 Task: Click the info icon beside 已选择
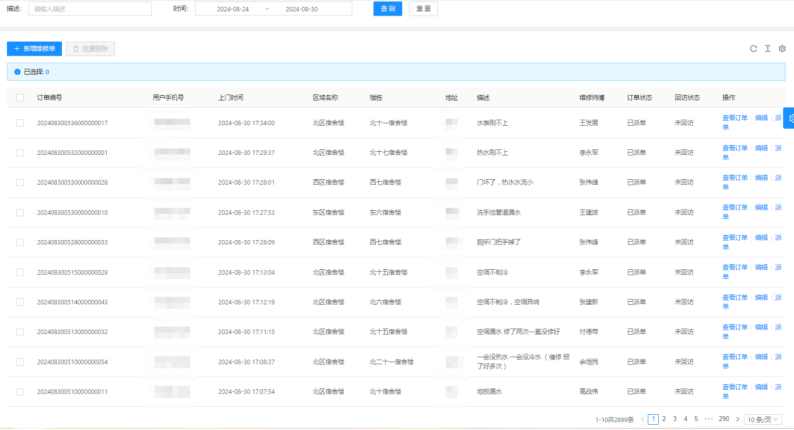17,72
